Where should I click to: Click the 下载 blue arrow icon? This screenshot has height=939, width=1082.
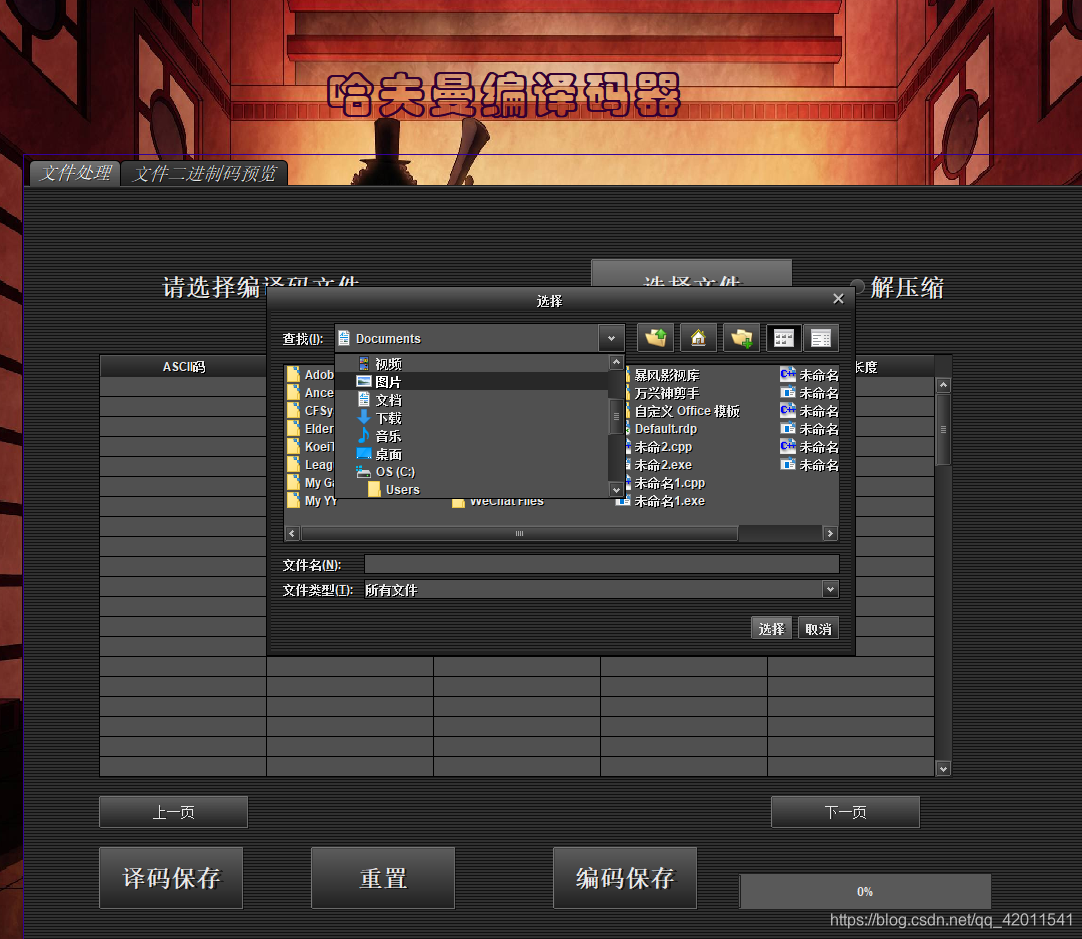pyautogui.click(x=364, y=417)
